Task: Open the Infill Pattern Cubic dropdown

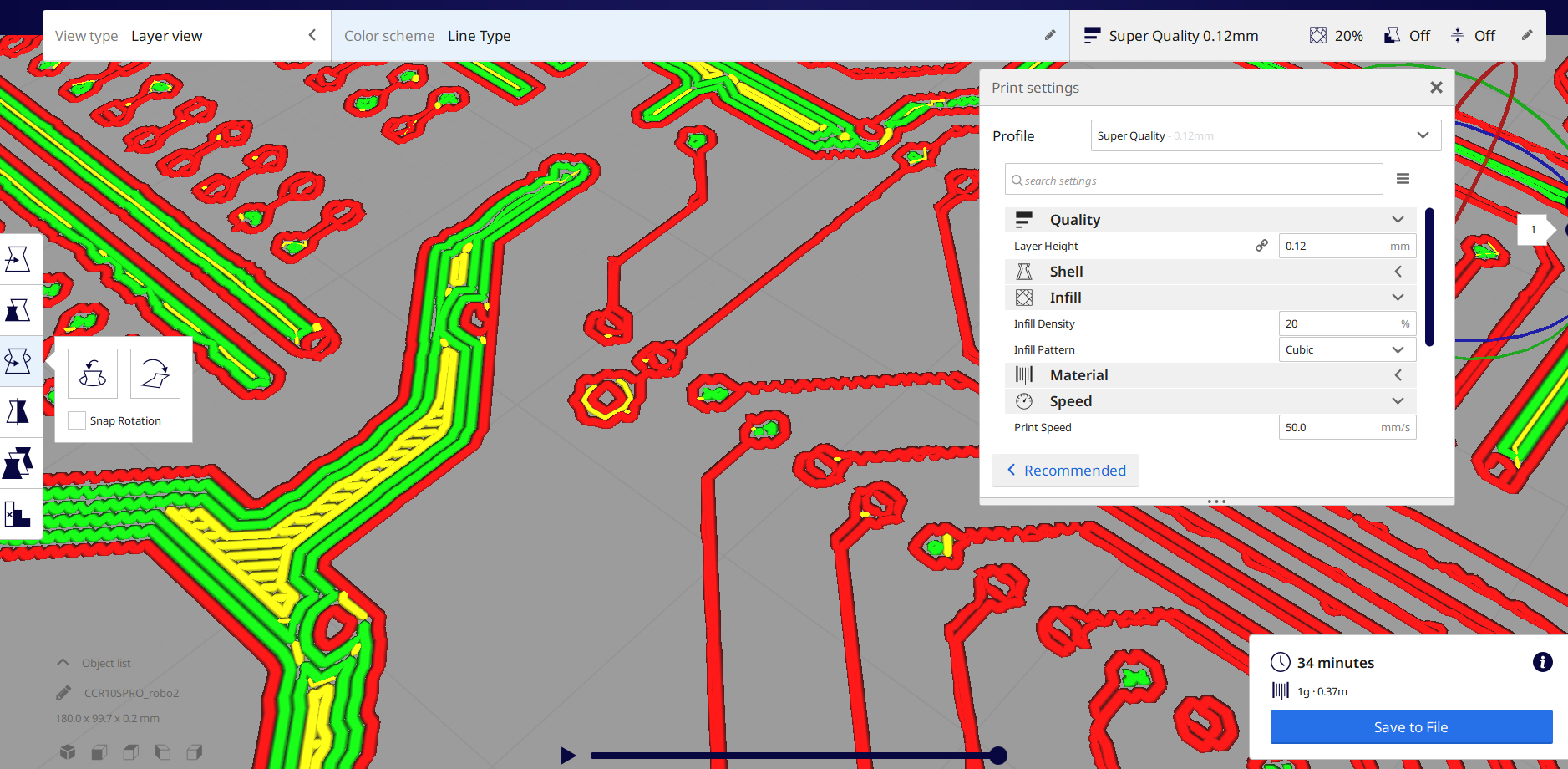Action: click(1347, 349)
